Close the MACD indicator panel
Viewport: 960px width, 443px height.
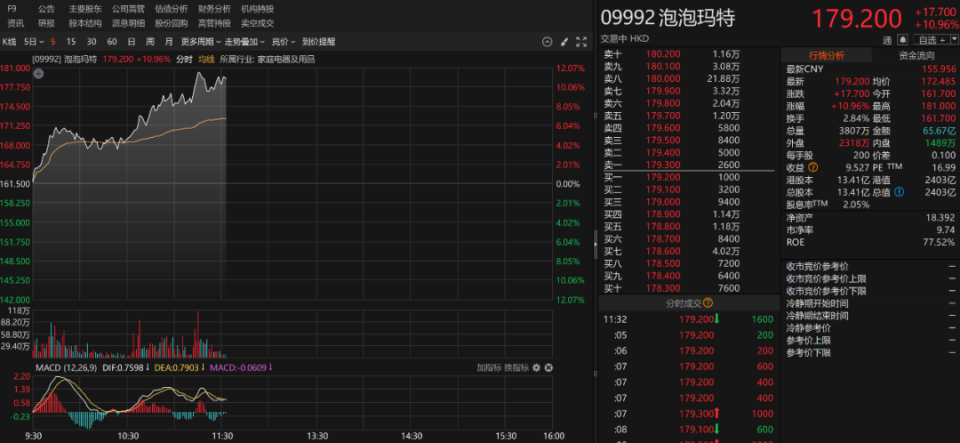click(x=549, y=368)
